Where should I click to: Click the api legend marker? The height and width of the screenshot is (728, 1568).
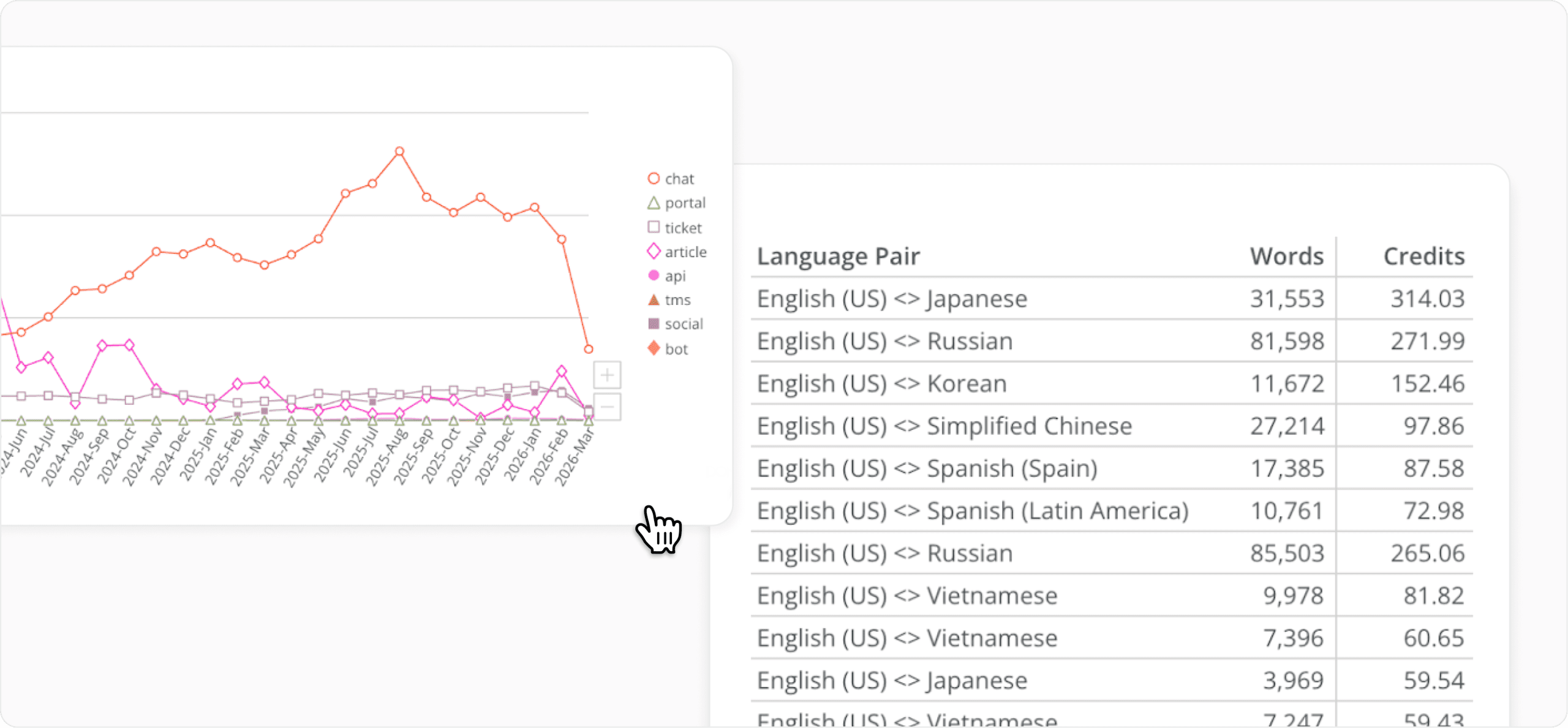[654, 276]
